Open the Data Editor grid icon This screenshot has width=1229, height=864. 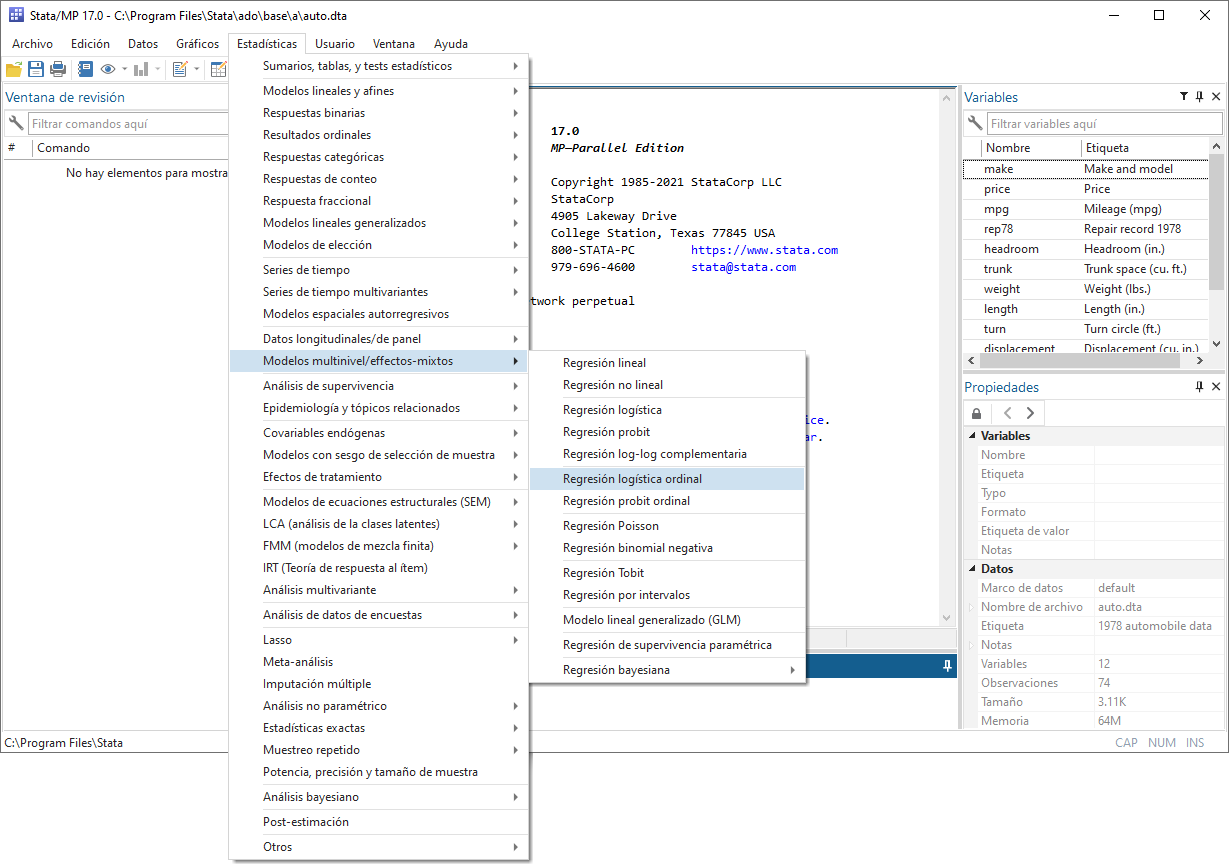click(219, 69)
